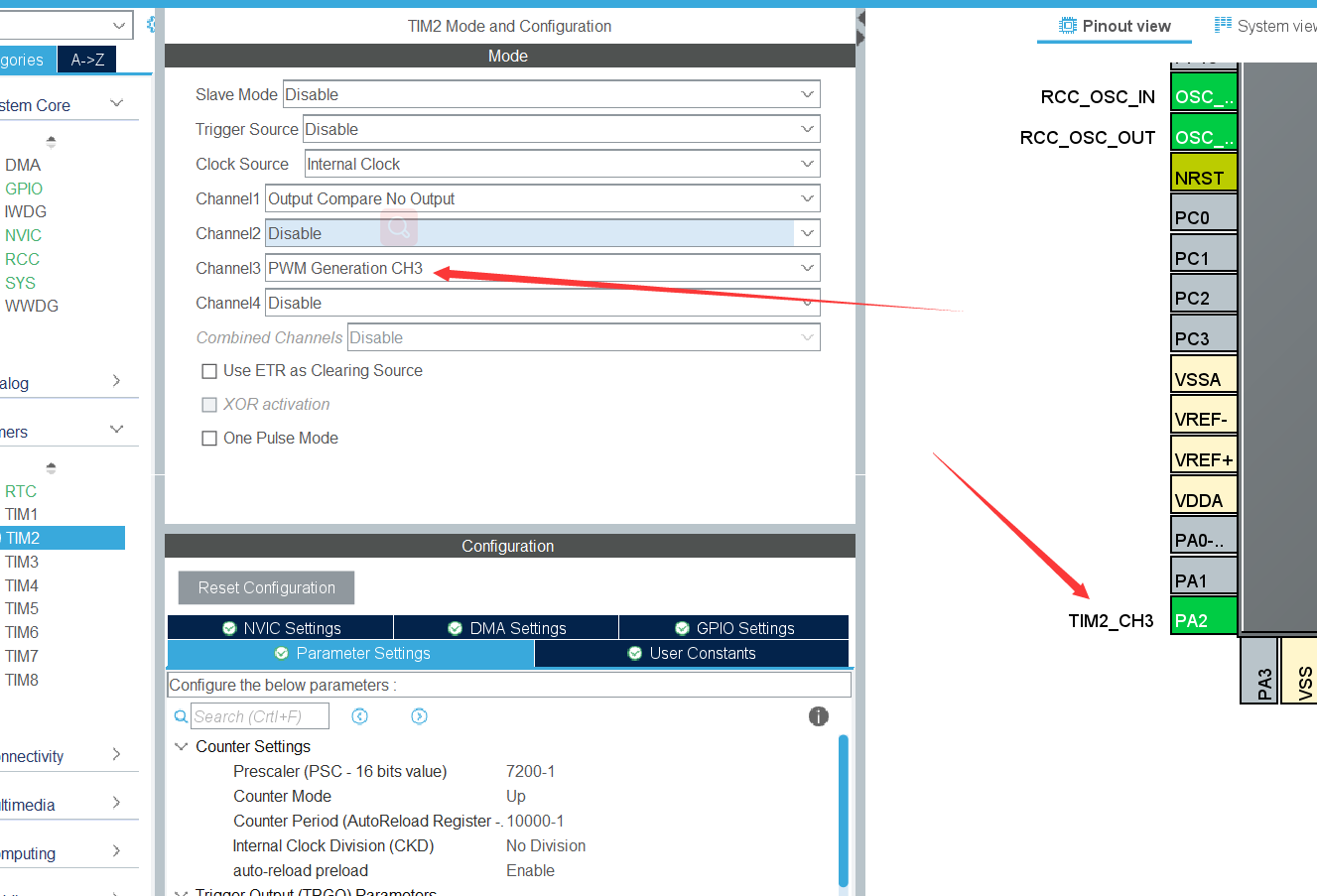Collapse the Timers category
The height and width of the screenshot is (896, 1317).
click(116, 430)
